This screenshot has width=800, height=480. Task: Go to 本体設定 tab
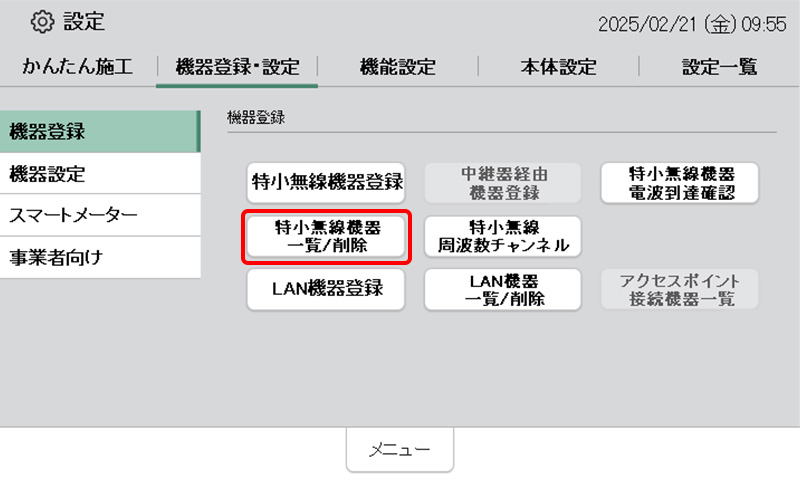click(x=559, y=67)
